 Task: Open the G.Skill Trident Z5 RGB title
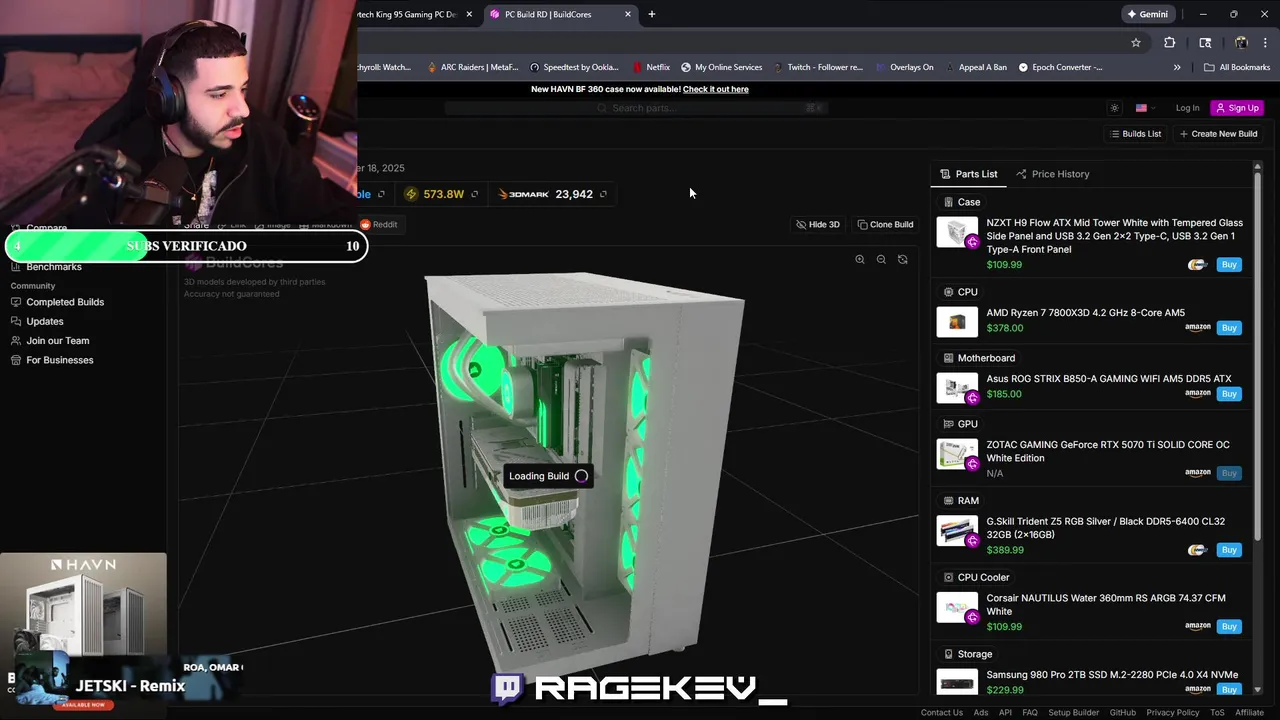(x=1105, y=528)
